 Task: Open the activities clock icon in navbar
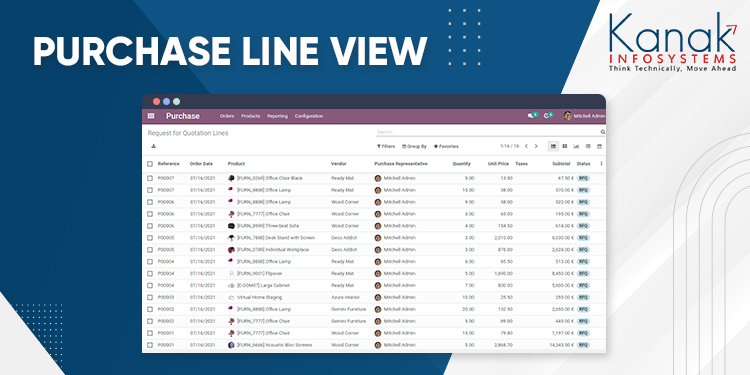[546, 116]
